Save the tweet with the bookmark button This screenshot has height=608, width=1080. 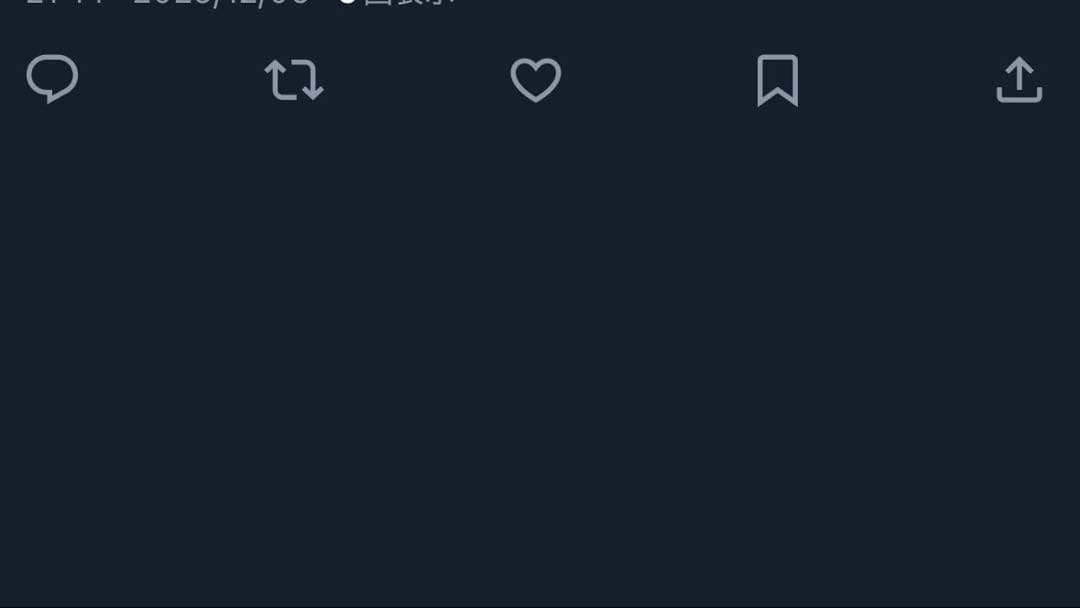click(777, 80)
